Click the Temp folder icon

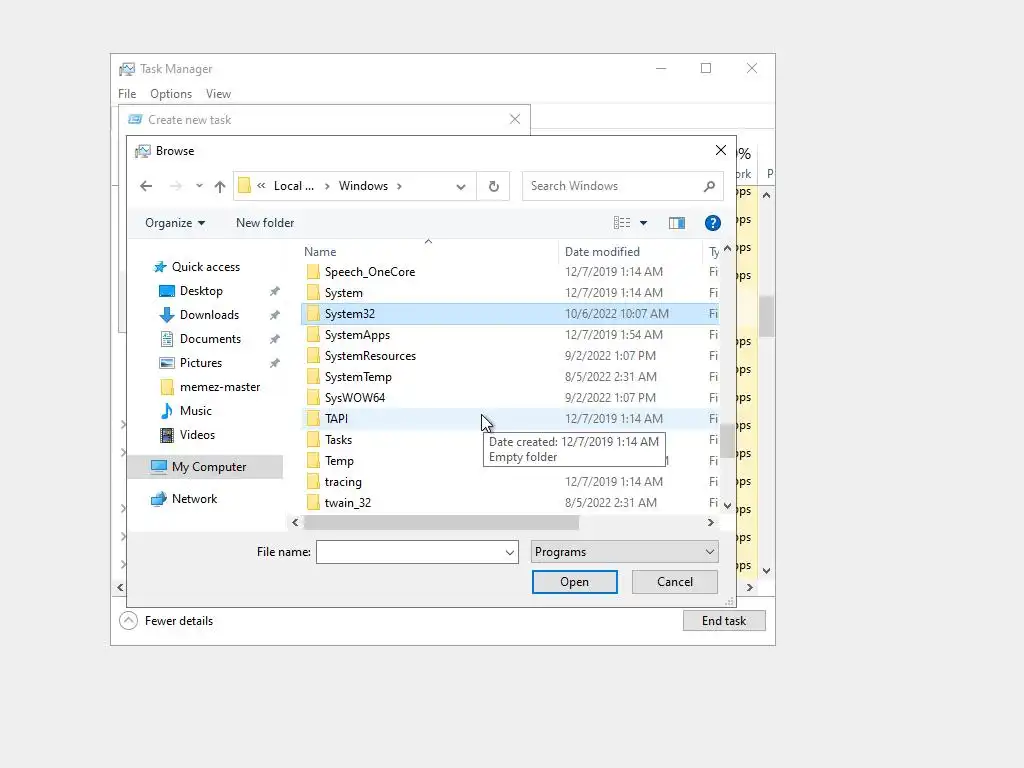[313, 461]
